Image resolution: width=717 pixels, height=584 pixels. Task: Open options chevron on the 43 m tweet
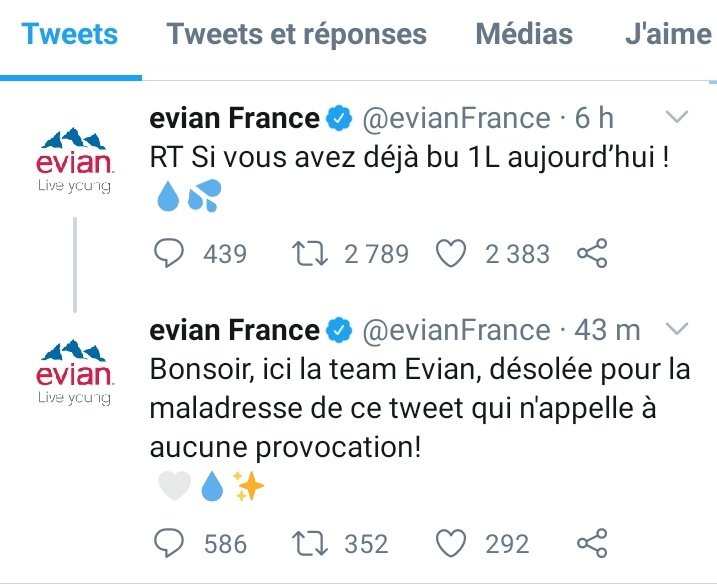click(x=677, y=328)
